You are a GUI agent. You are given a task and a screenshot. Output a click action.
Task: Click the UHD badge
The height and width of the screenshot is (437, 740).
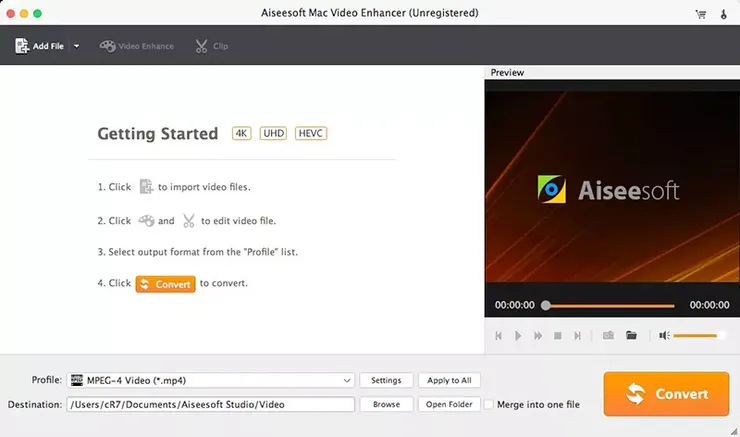tap(273, 134)
